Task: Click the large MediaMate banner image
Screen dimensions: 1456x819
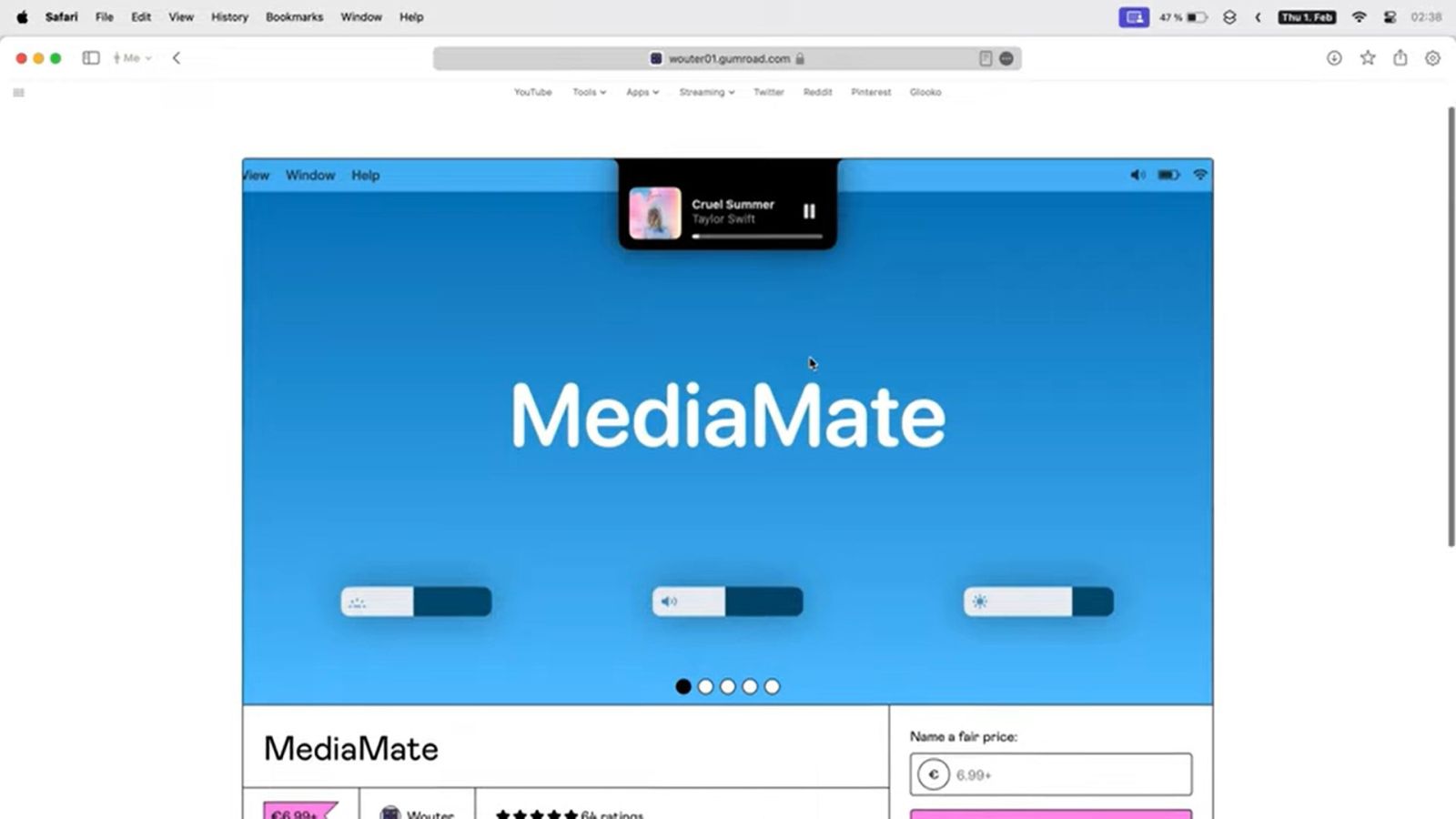Action: click(x=728, y=431)
